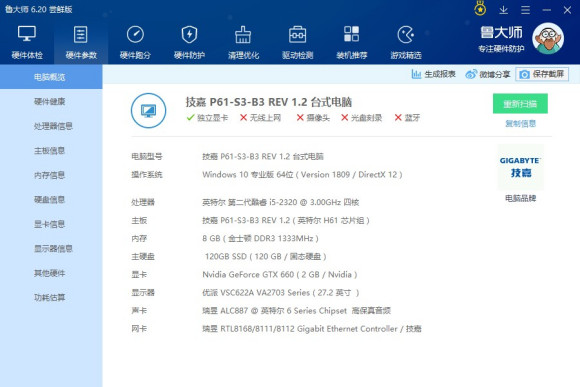Select 显卡信息 in the sidebar

coord(51,224)
